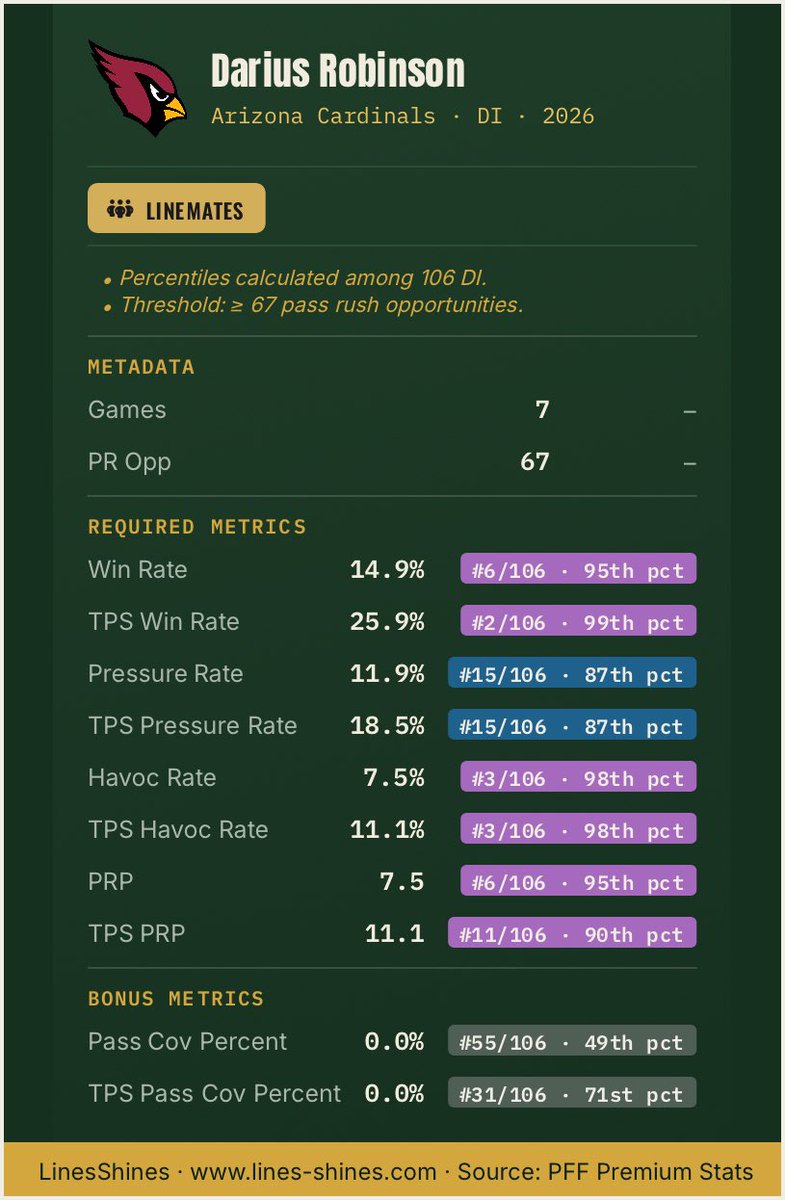The width and height of the screenshot is (785, 1200).
Task: Click the TPS Havoc Rate percentile badge
Action: (578, 830)
